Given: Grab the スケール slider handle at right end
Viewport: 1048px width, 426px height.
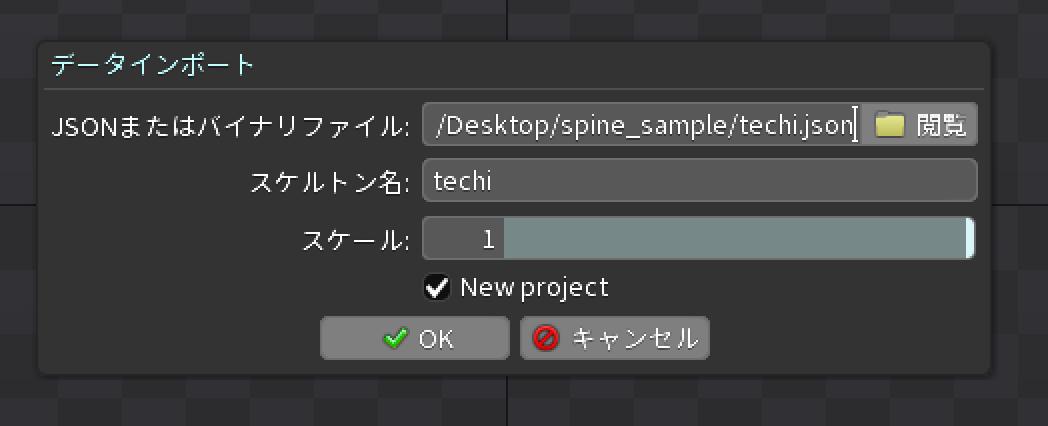Looking at the screenshot, I should pyautogui.click(x=970, y=238).
